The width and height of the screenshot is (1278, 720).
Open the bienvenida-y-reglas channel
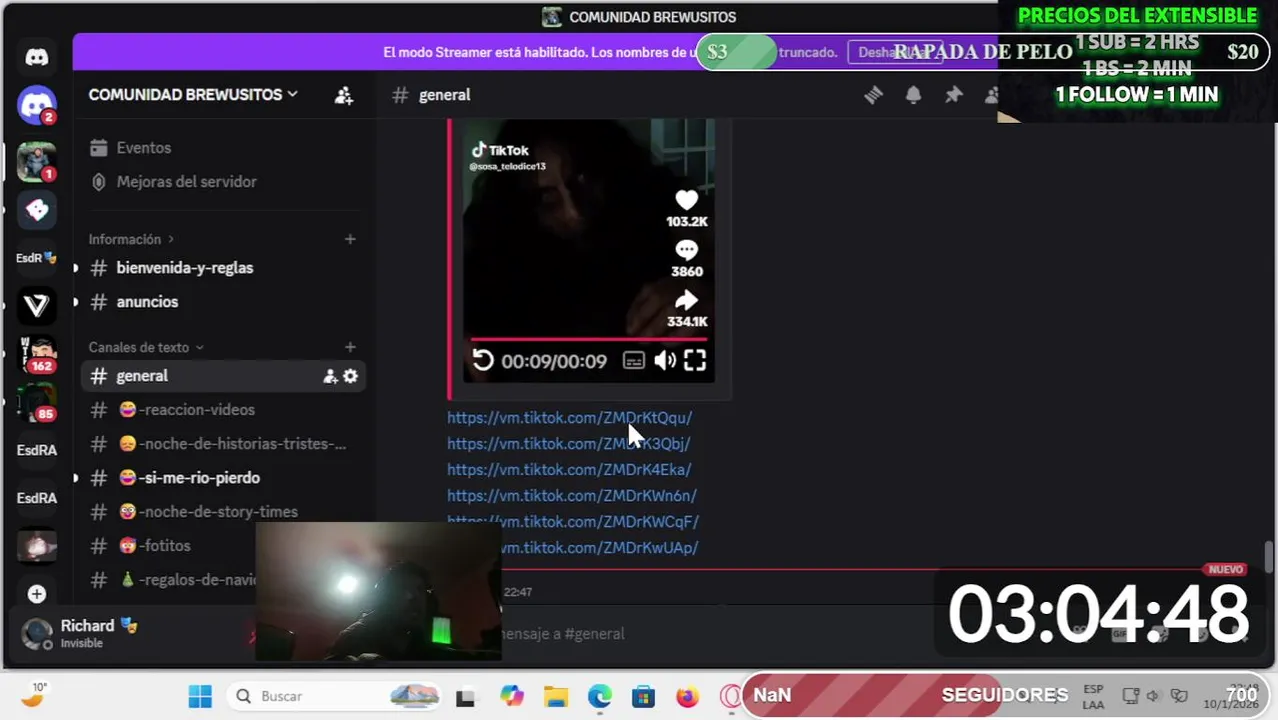pyautogui.click(x=224, y=268)
